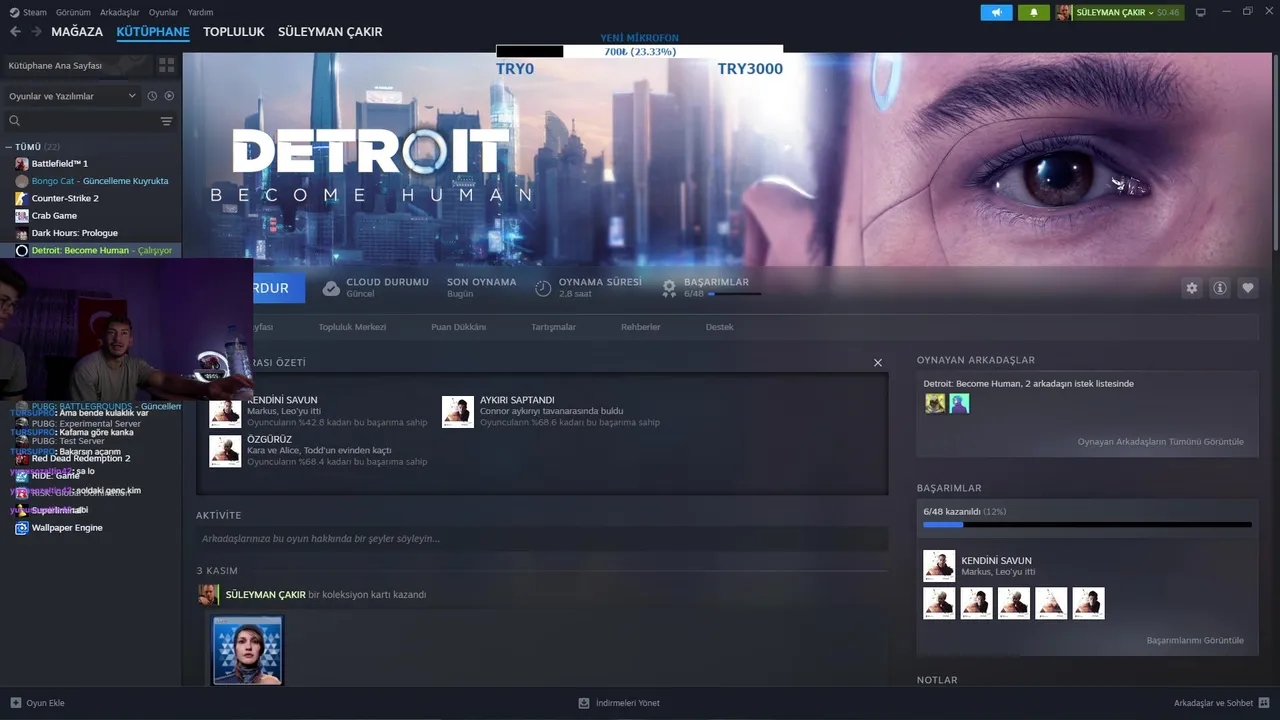Open game settings gear icon

click(x=1191, y=288)
